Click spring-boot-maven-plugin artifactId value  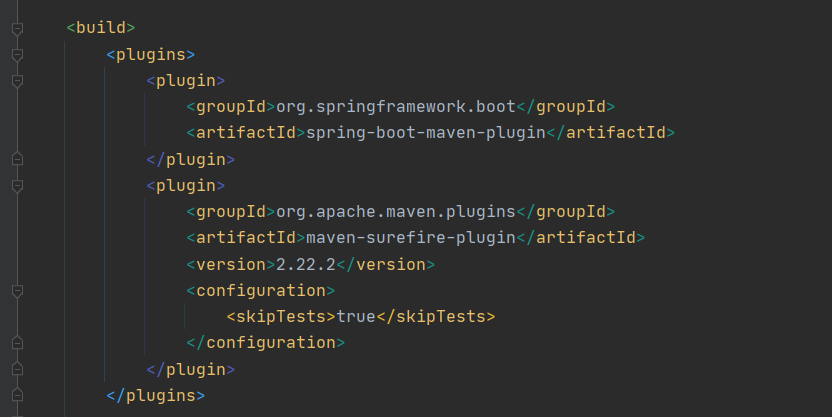click(426, 133)
